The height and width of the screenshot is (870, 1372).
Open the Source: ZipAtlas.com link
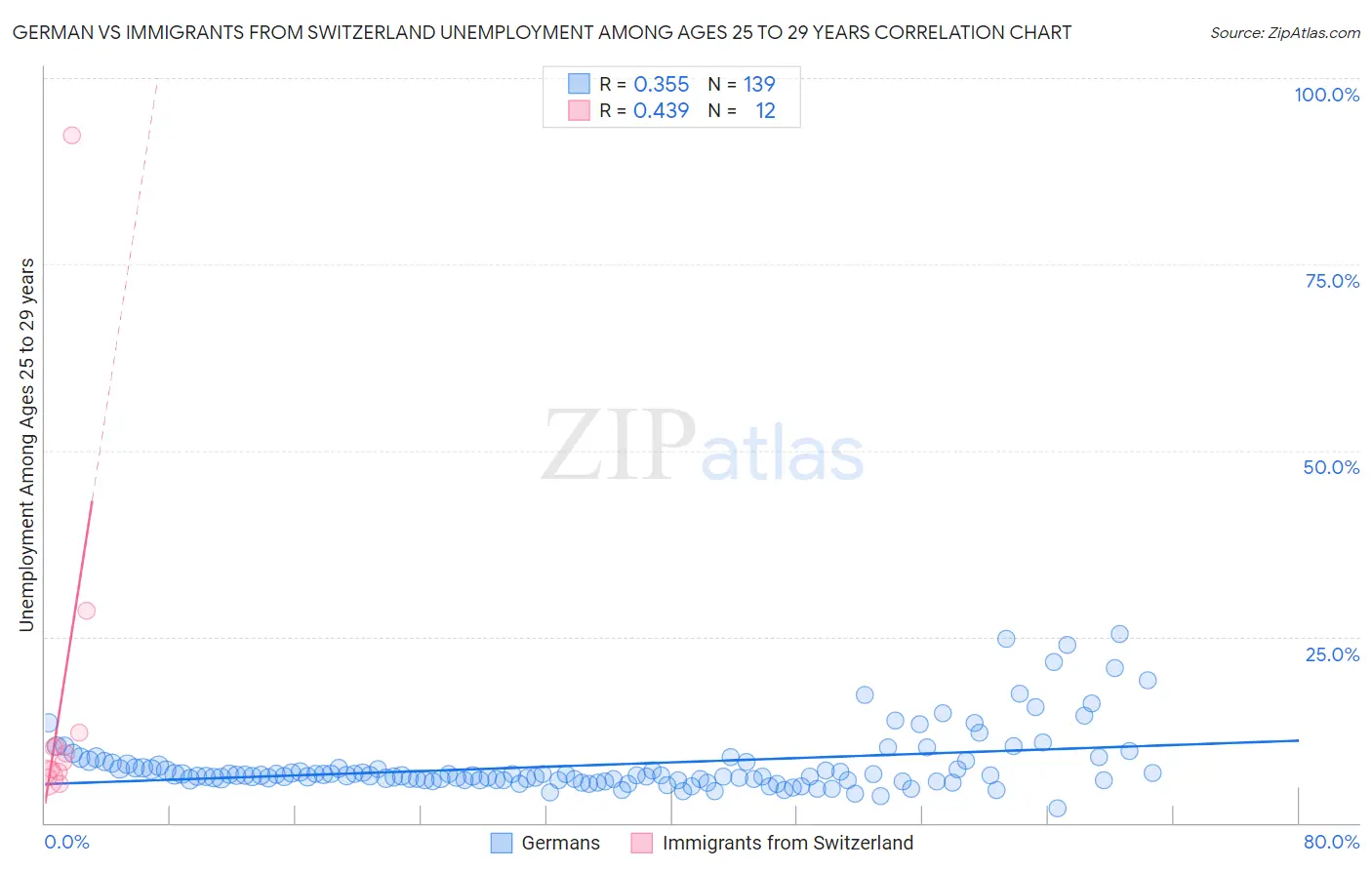coord(1285,32)
